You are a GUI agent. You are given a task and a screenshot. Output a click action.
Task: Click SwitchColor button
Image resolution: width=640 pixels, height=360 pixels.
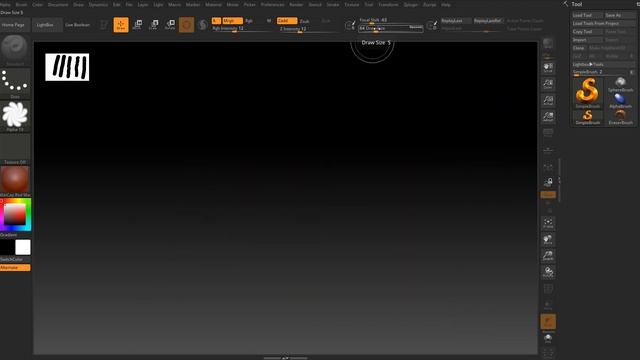pos(15,260)
